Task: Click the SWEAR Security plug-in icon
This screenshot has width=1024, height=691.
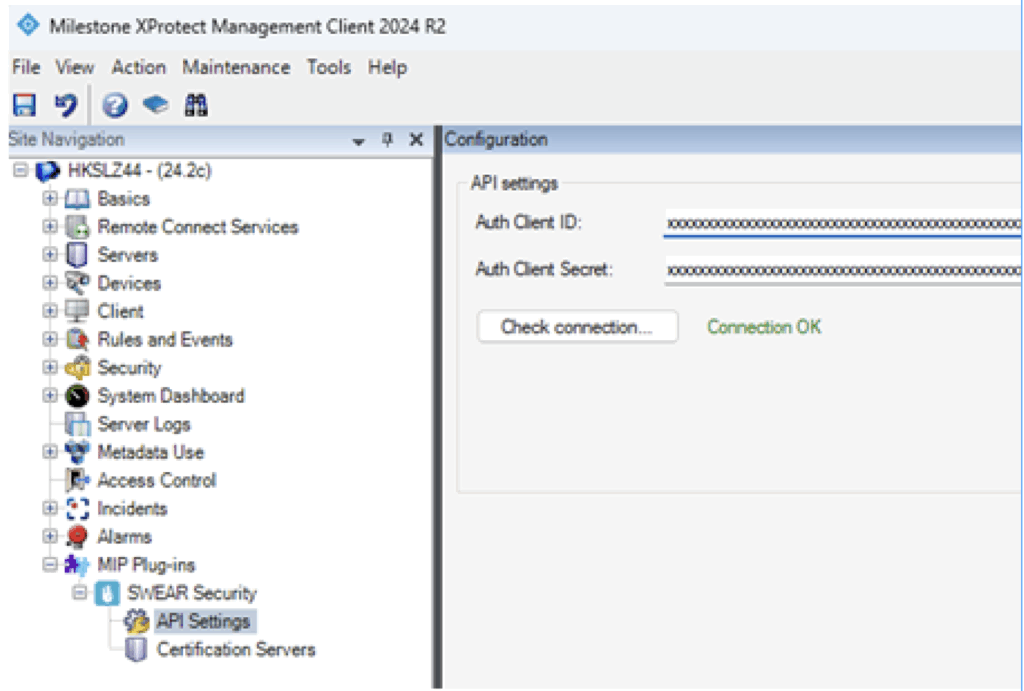Action: [106, 594]
